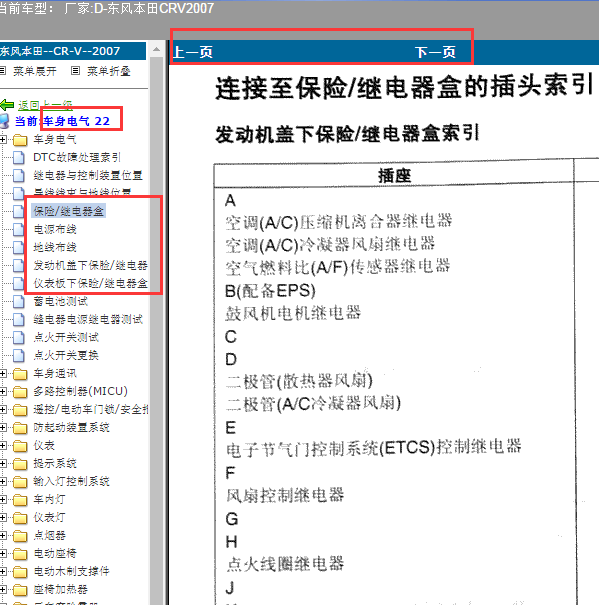This screenshot has width=599, height=605.
Task: Click page icon beside 保险/继电器盒
Action: (x=19, y=211)
